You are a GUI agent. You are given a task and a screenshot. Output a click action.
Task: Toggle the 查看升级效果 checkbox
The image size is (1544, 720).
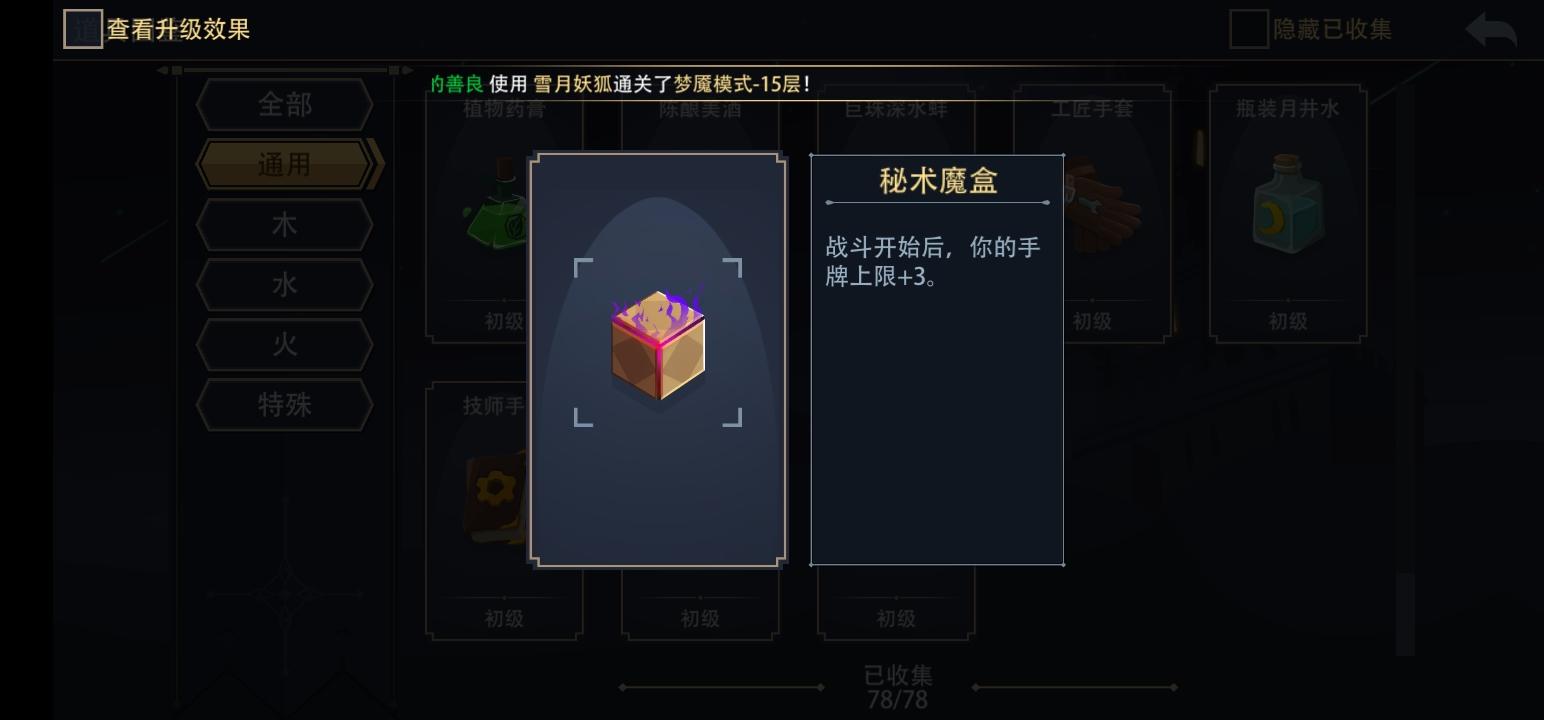point(83,29)
